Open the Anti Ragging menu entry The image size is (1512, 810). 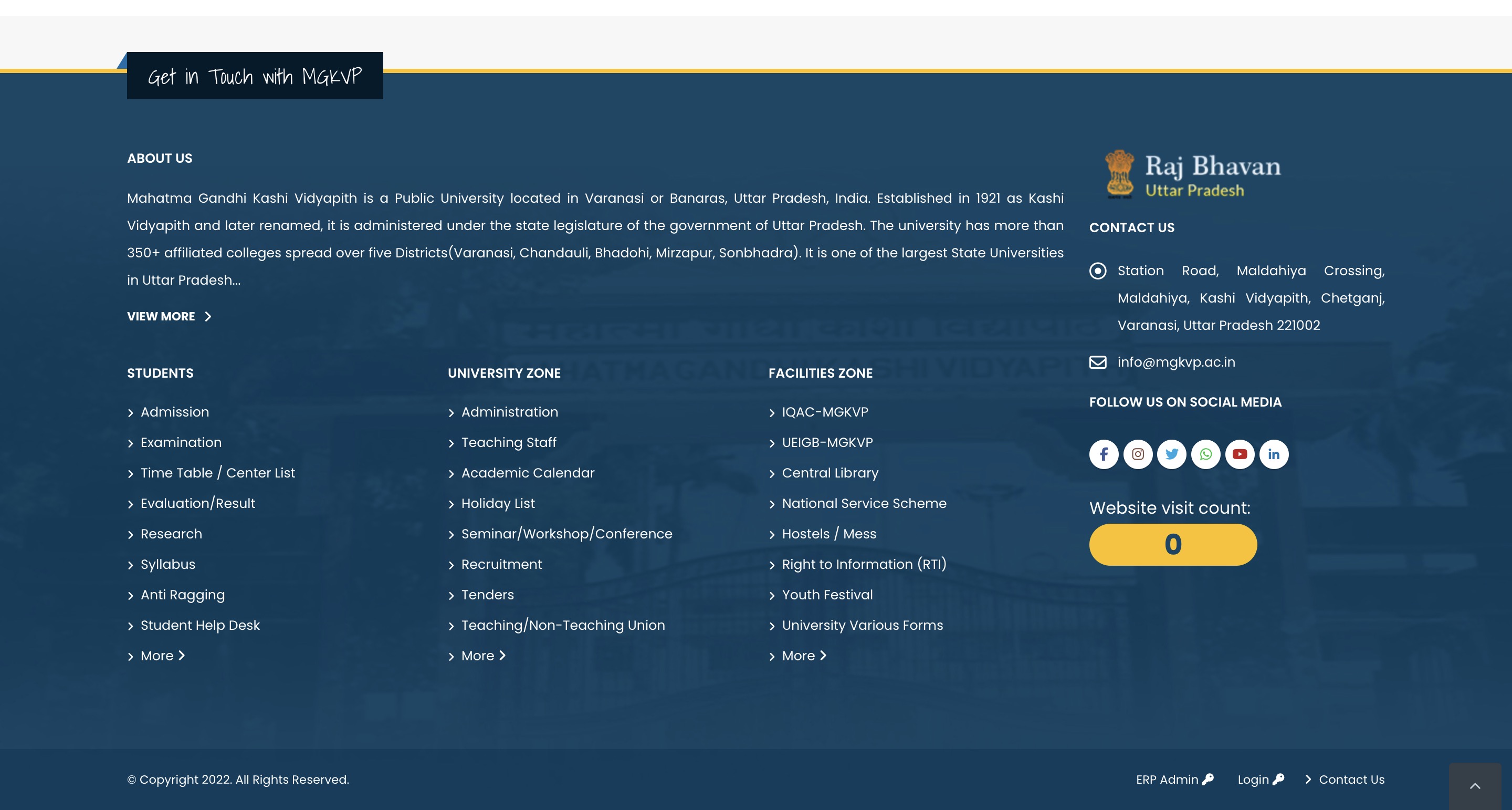(x=182, y=595)
